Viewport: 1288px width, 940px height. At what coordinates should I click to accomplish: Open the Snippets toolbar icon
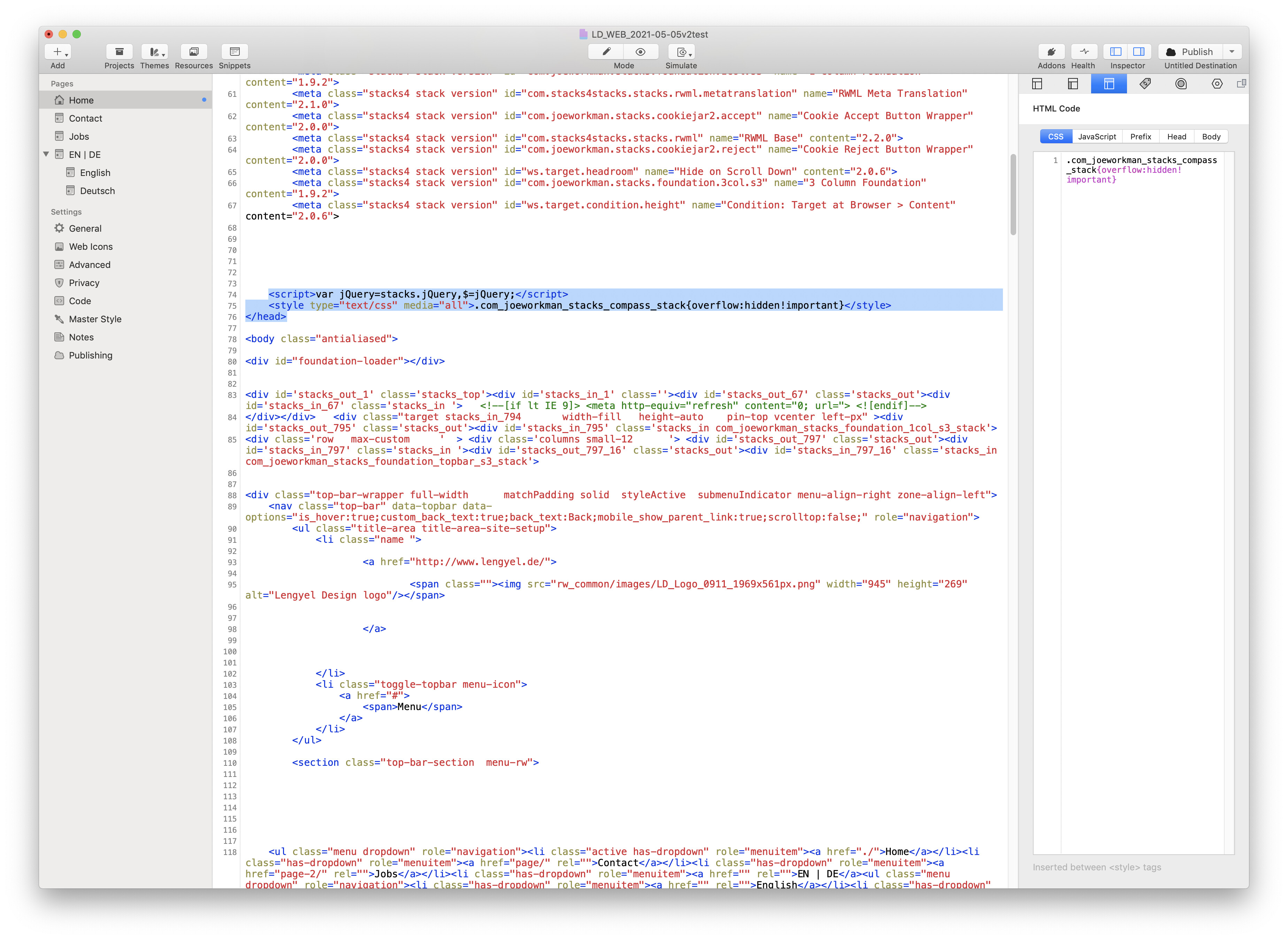(235, 52)
